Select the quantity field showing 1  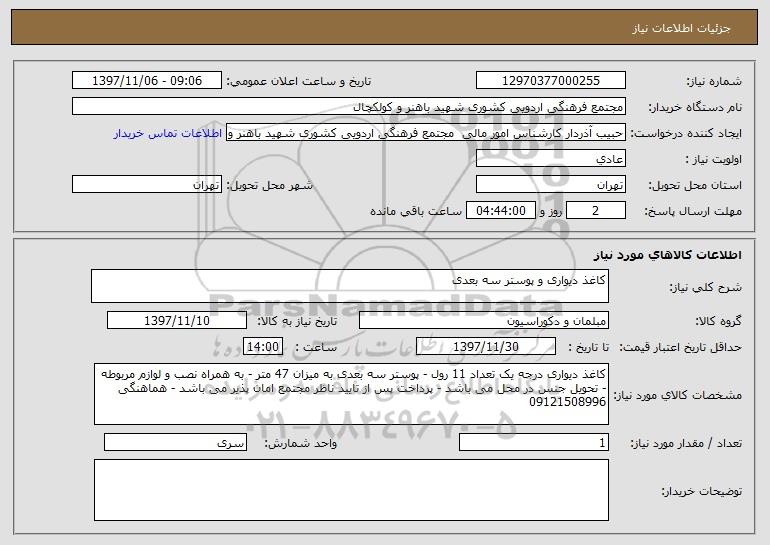[x=534, y=442]
